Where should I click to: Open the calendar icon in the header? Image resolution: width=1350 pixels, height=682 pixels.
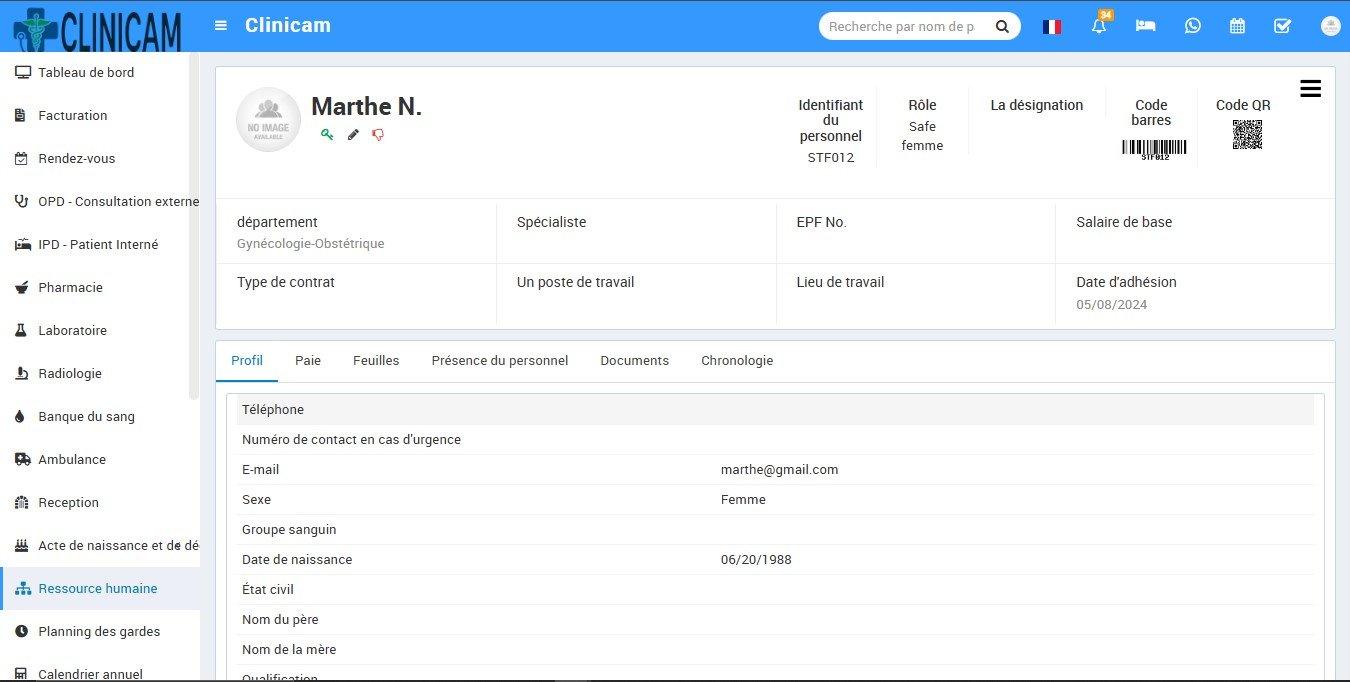coord(1237,26)
